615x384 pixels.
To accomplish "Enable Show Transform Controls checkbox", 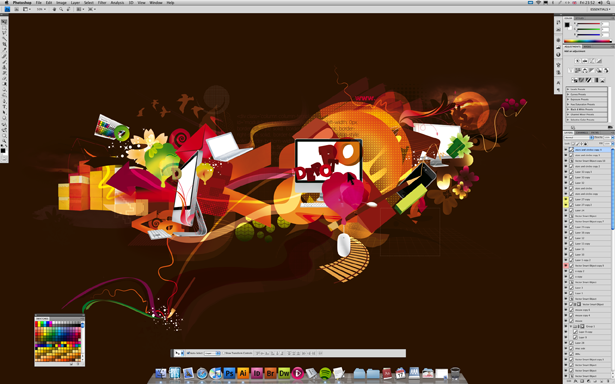I will (x=225, y=353).
